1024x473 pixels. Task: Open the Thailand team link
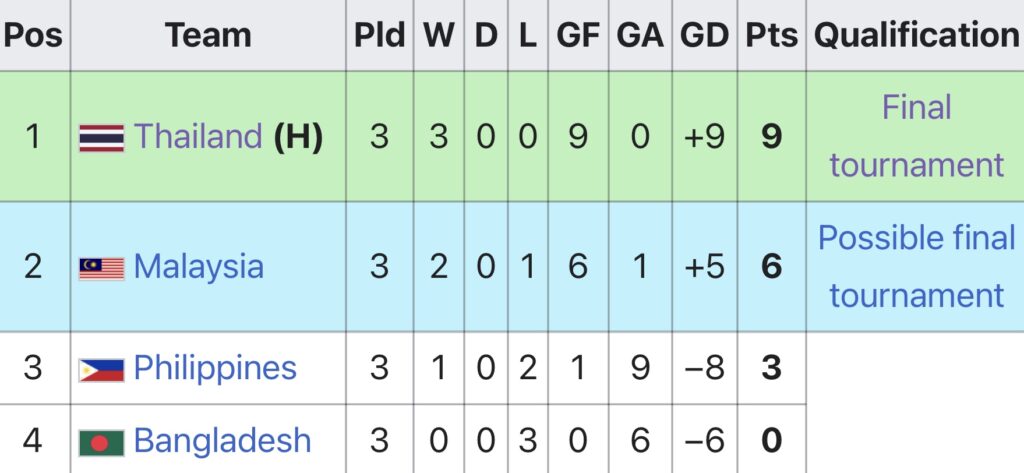point(197,136)
